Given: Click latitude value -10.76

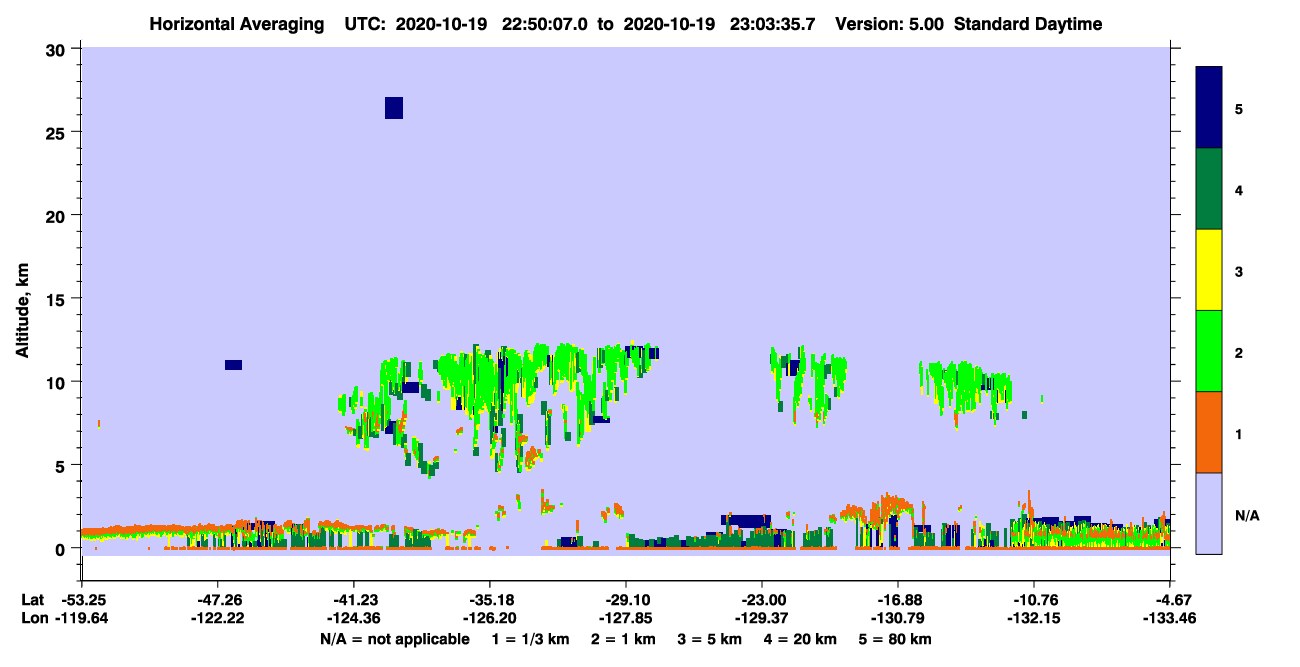Looking at the screenshot, I should (1034, 600).
